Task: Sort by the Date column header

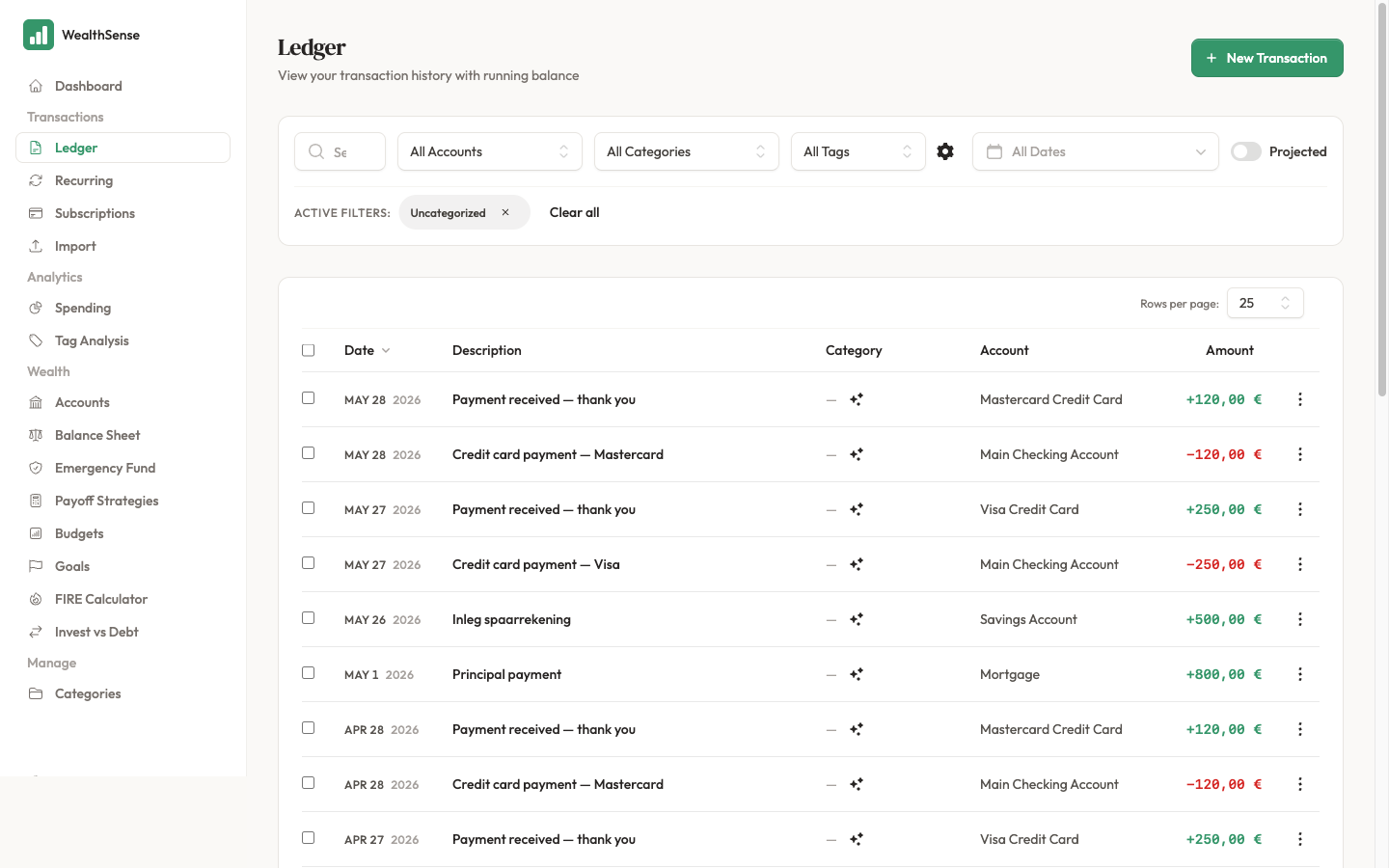Action: [368, 350]
